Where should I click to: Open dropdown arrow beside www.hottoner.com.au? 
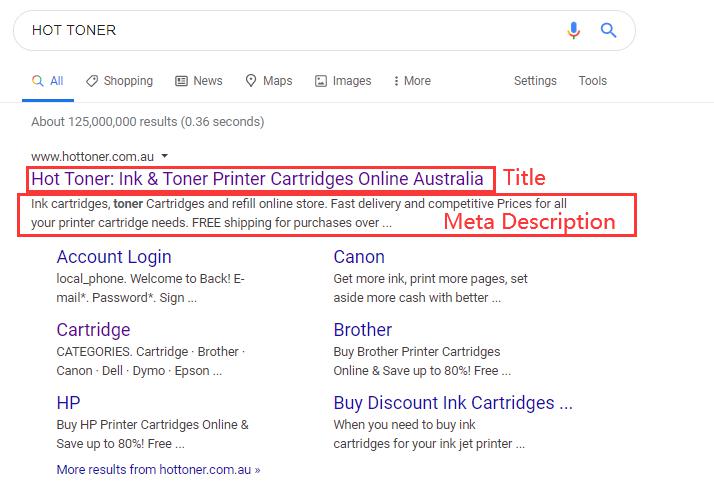(x=164, y=156)
